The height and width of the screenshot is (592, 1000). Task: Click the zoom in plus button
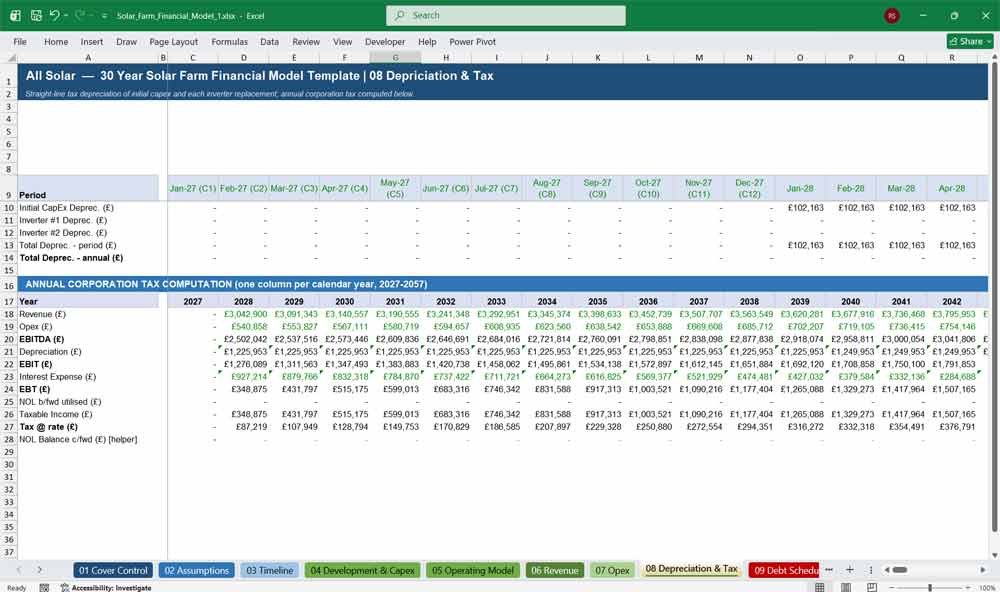[x=967, y=587]
